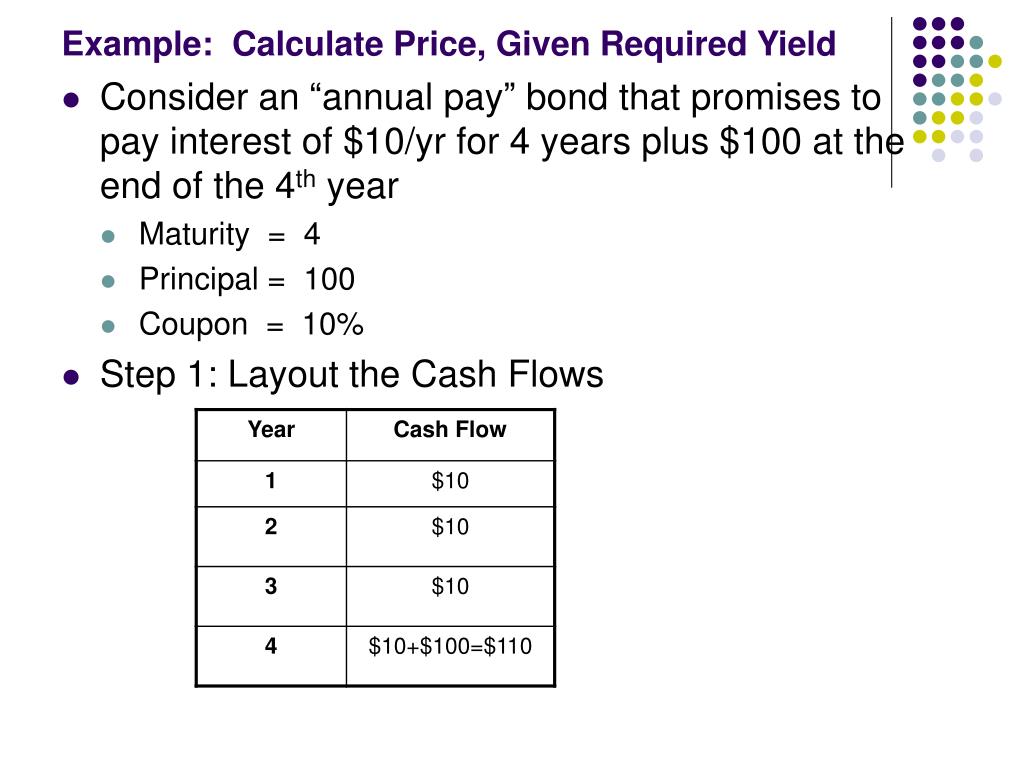Click the slide title about calculating price

(448, 44)
